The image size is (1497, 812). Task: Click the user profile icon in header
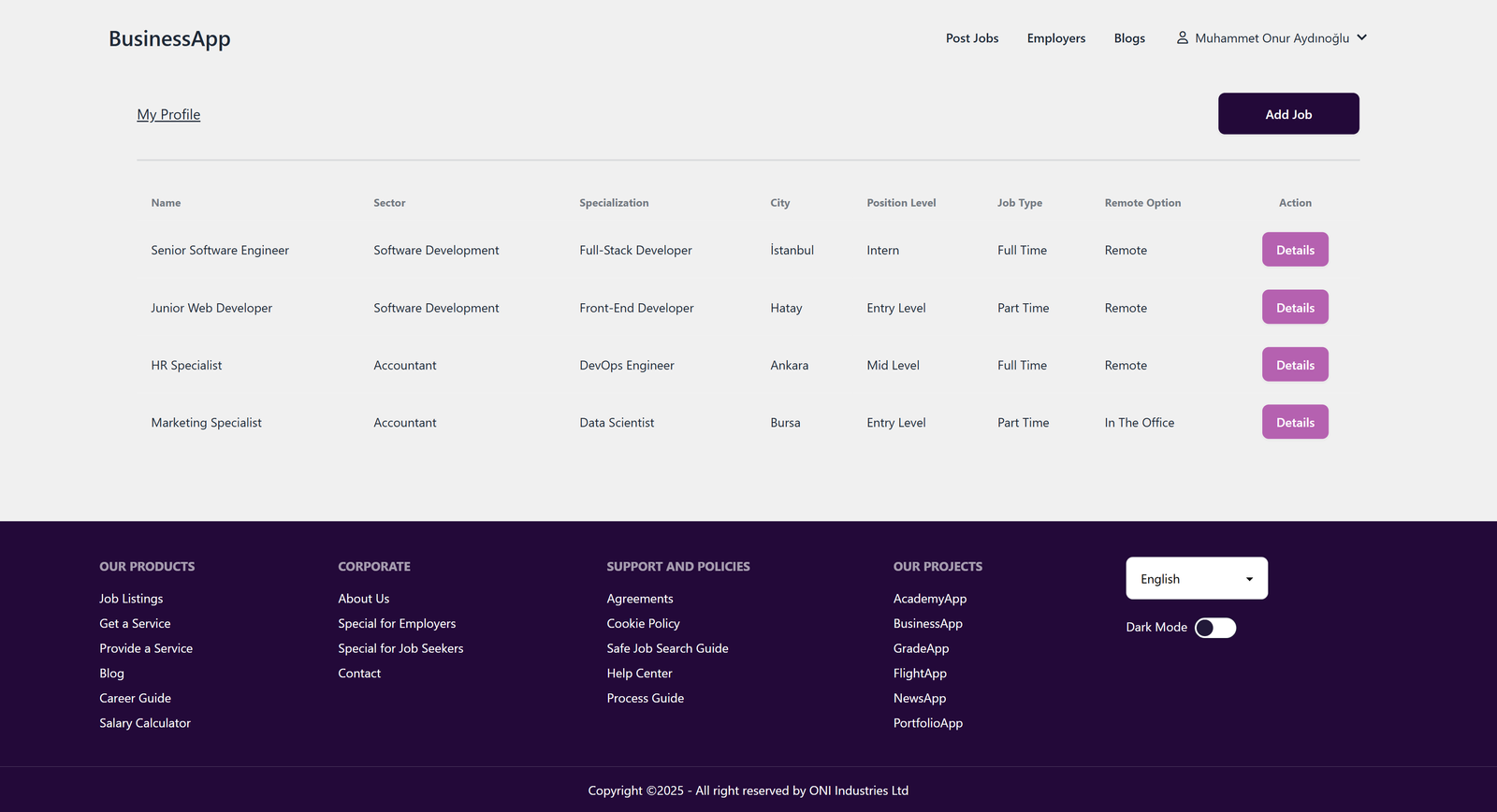point(1183,38)
